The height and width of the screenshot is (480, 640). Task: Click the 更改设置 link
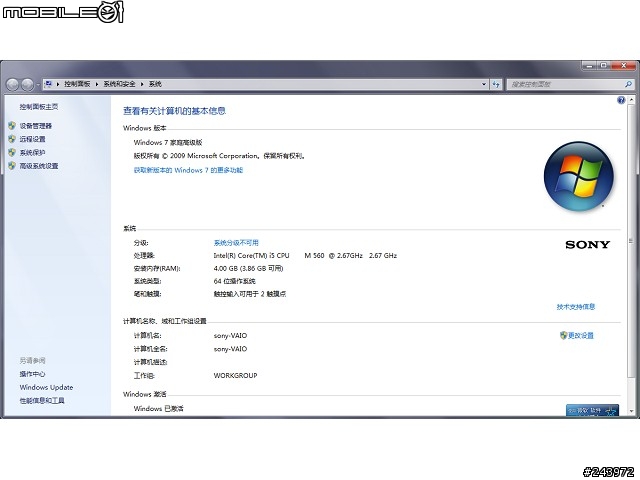[x=581, y=336]
